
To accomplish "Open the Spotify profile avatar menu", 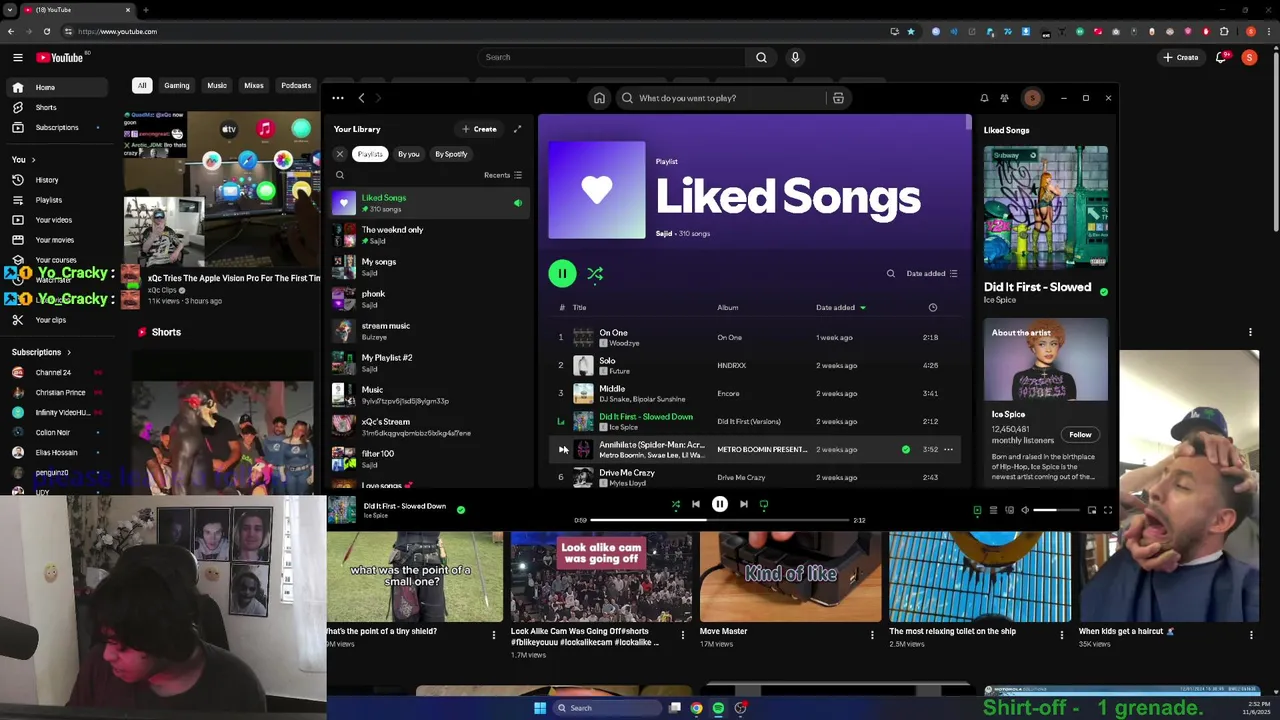I will pos(1032,98).
